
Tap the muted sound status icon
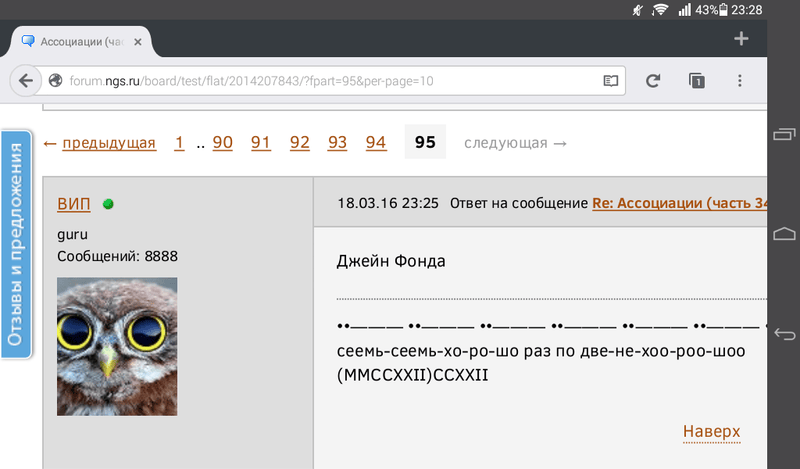[637, 10]
